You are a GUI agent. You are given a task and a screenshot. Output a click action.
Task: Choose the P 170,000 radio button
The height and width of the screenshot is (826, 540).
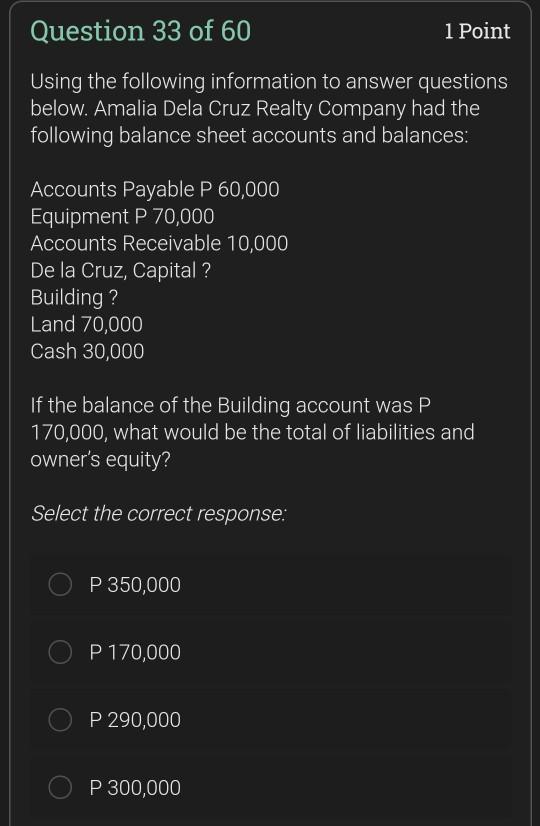click(x=60, y=652)
